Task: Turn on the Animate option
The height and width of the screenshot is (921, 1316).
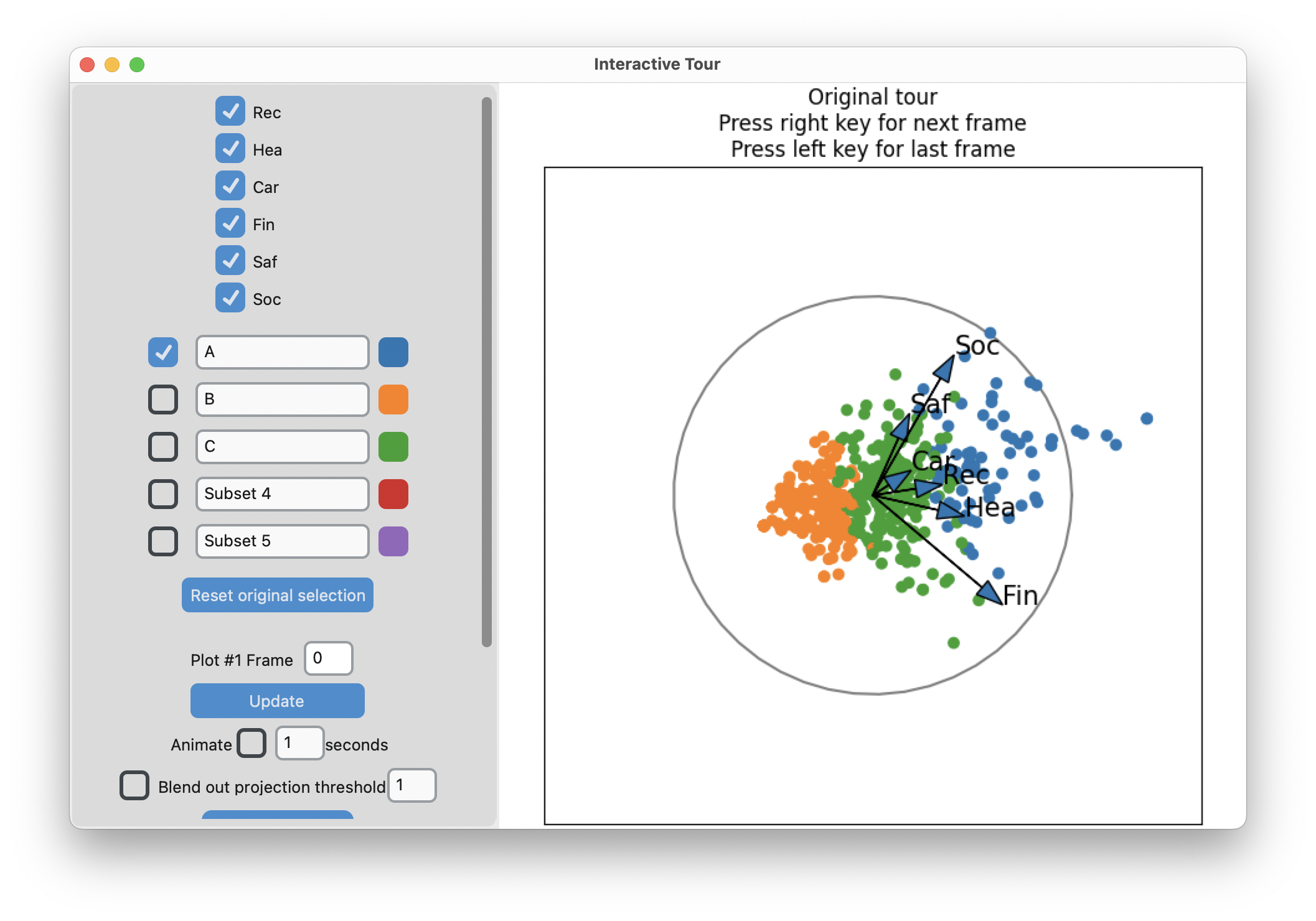Action: 251,743
